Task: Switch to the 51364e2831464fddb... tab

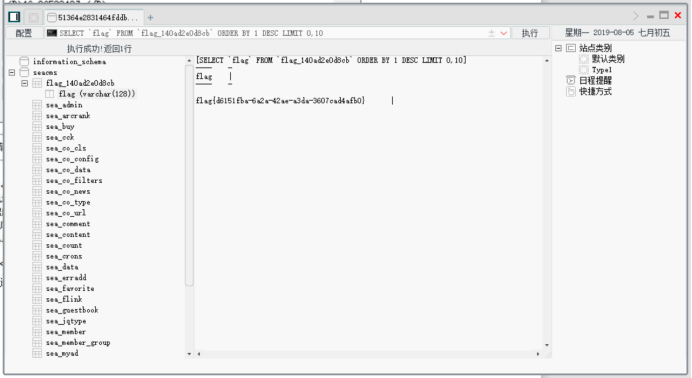Action: coord(94,17)
